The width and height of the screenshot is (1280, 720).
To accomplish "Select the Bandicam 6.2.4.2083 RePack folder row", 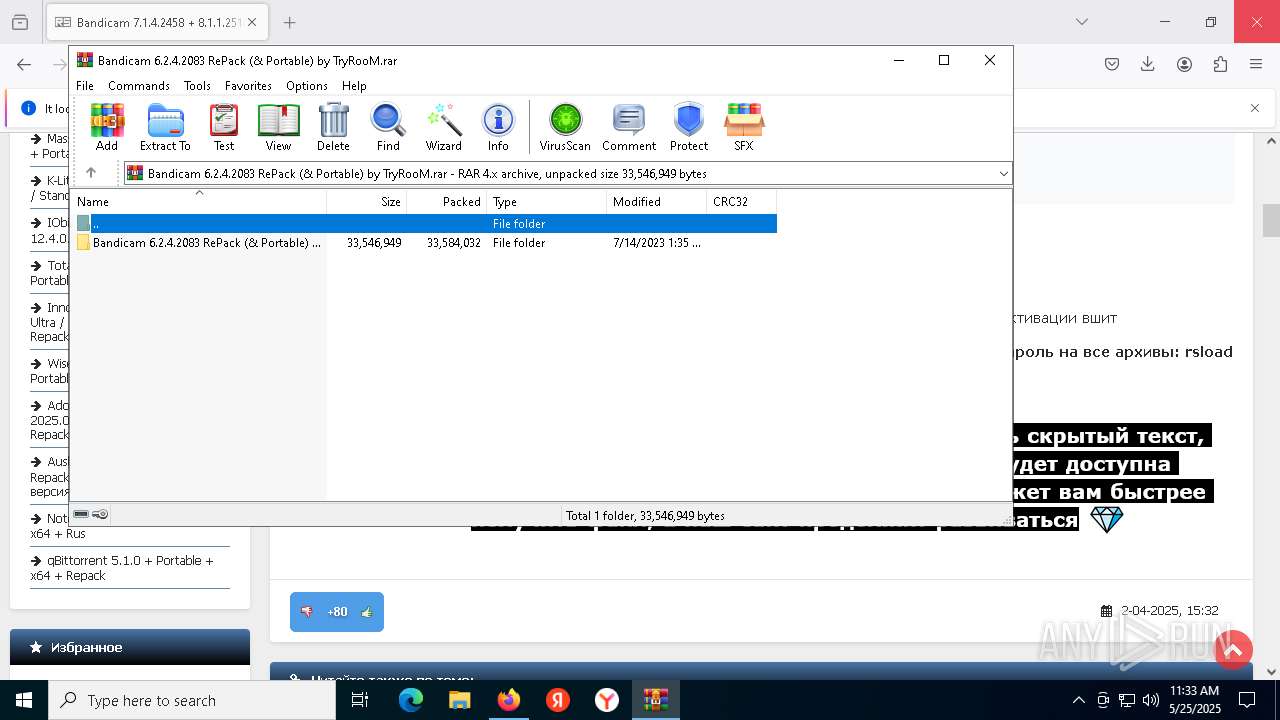I will (x=425, y=243).
